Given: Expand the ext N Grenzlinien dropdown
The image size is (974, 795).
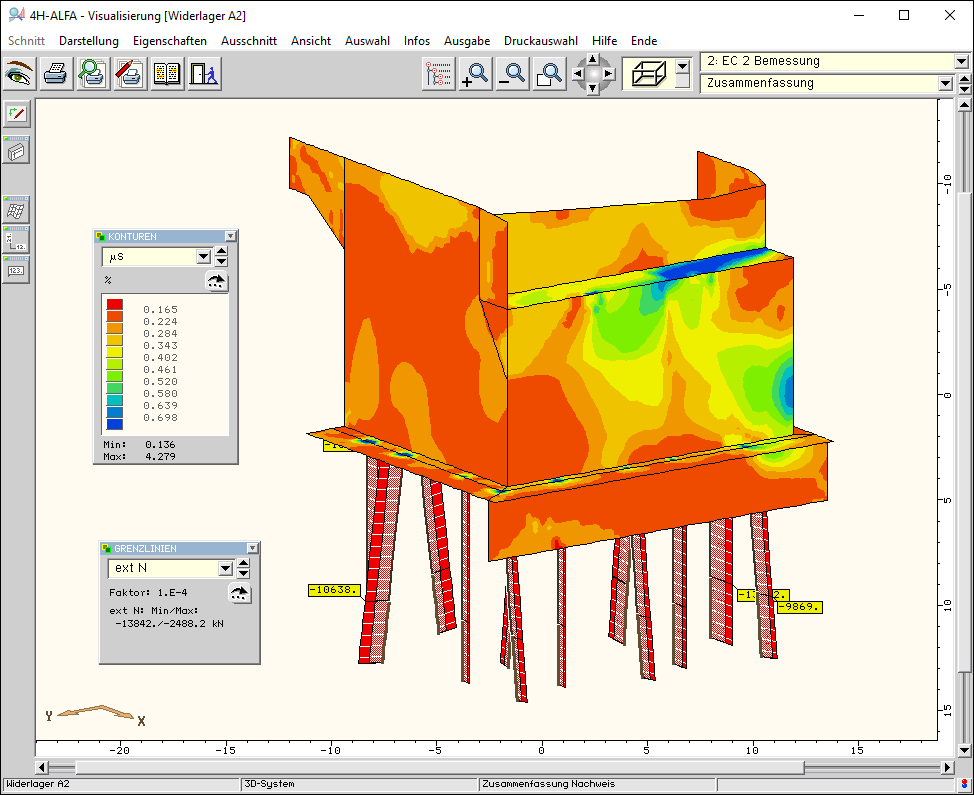Looking at the screenshot, I should coord(226,569).
